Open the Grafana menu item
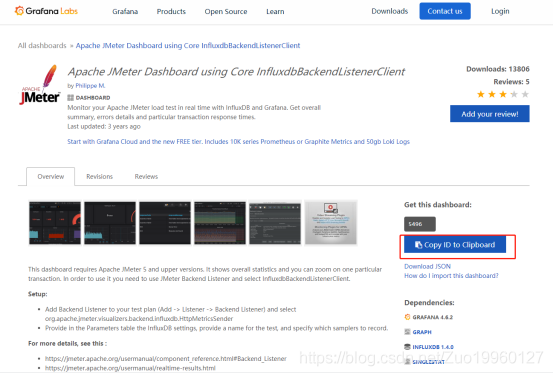This screenshot has width=553, height=376. pyautogui.click(x=125, y=12)
